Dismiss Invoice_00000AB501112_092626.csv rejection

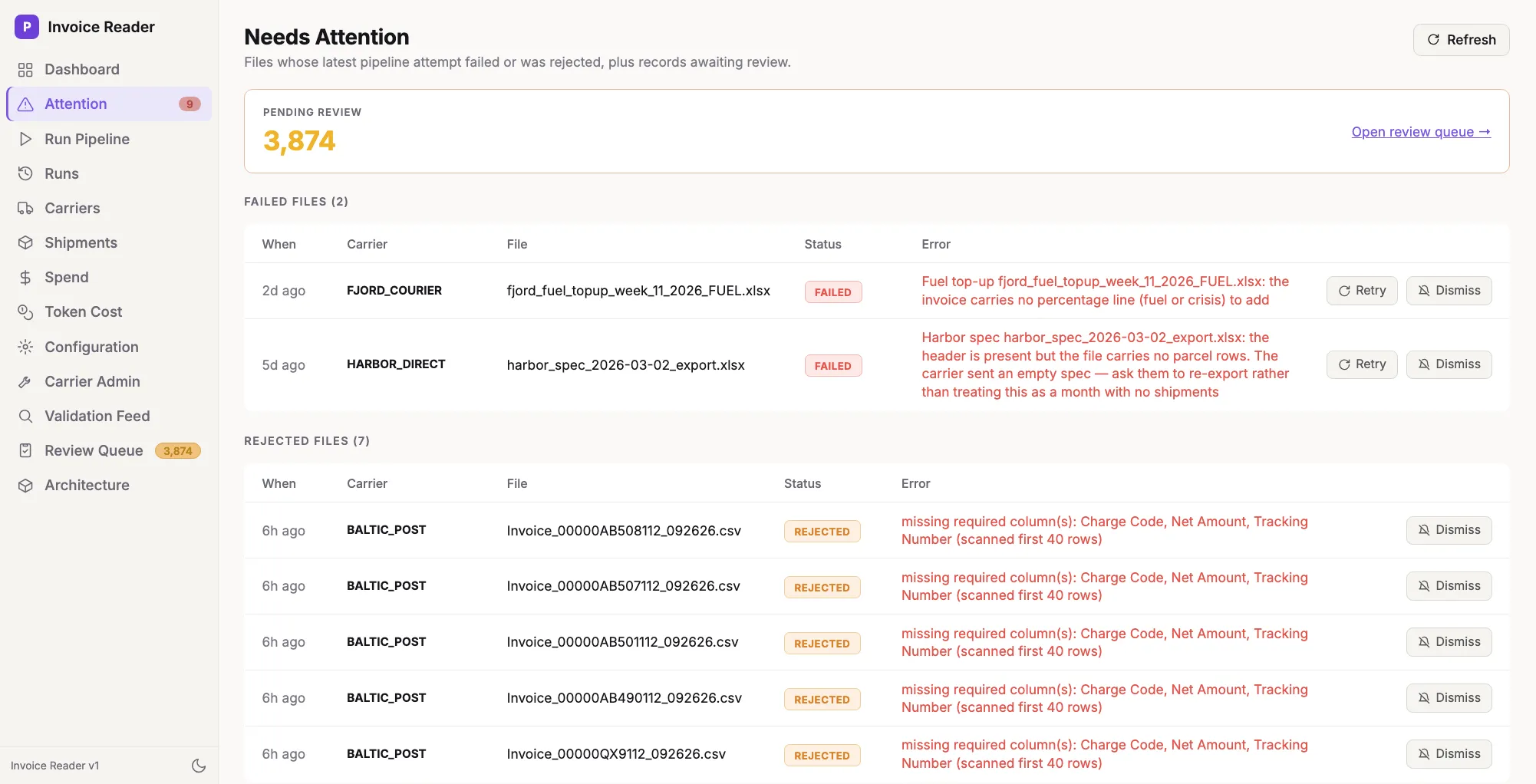pos(1449,642)
